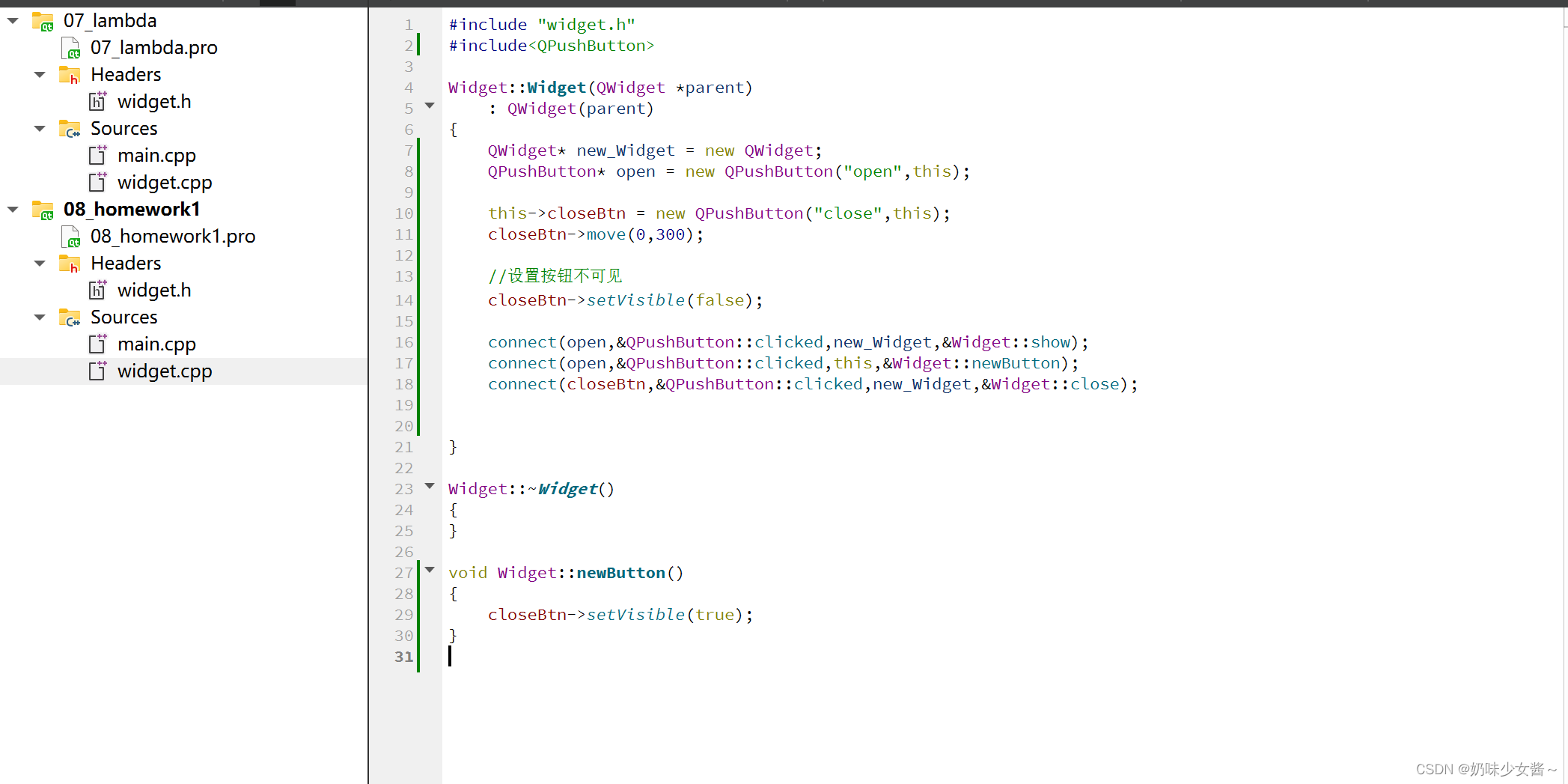The width and height of the screenshot is (1568, 784).
Task: Click main.cpp file icon under 08_homework1
Action: pyautogui.click(x=98, y=344)
